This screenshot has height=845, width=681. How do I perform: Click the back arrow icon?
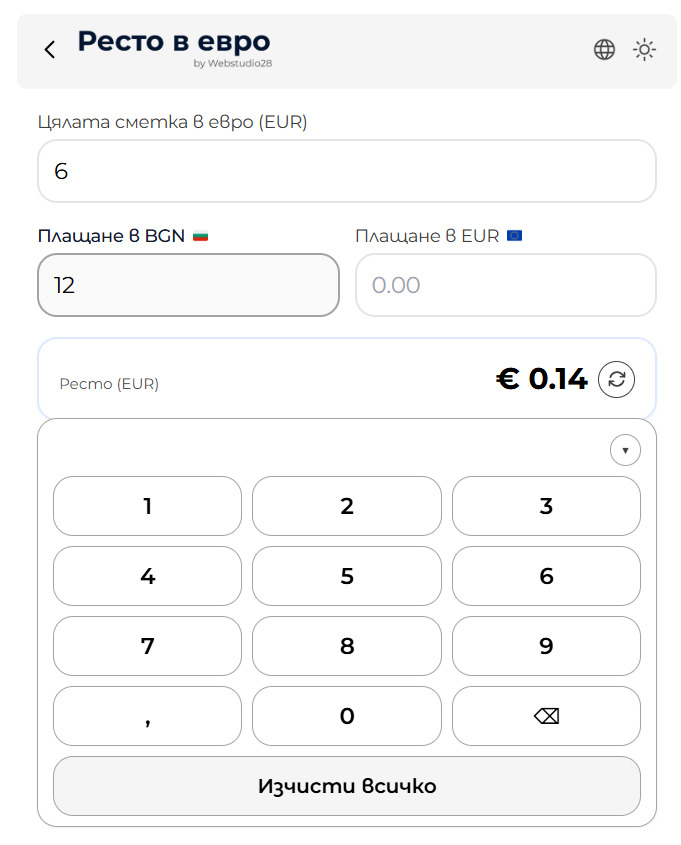coord(50,49)
